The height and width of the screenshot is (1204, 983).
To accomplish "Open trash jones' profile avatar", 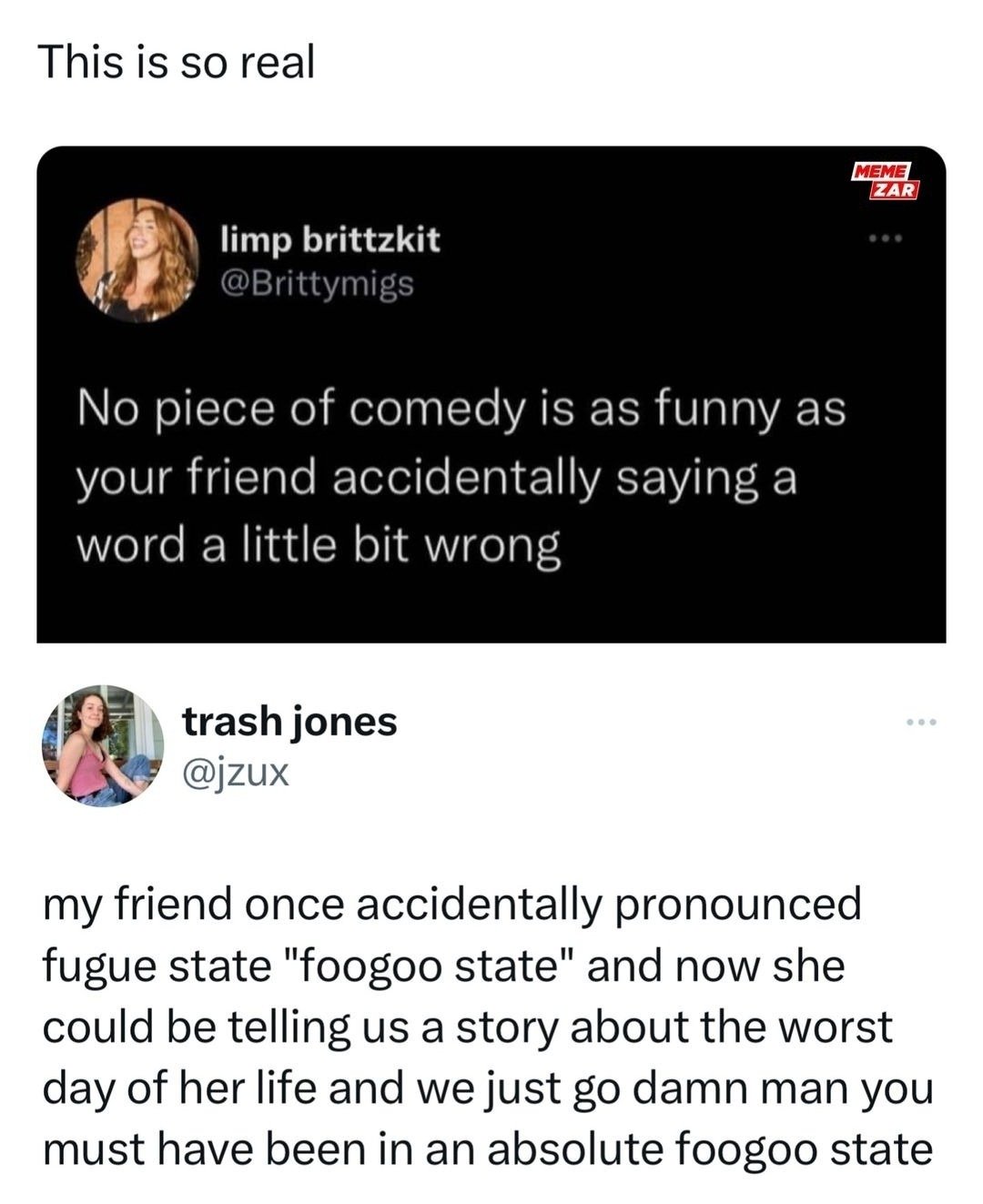I will pyautogui.click(x=102, y=745).
